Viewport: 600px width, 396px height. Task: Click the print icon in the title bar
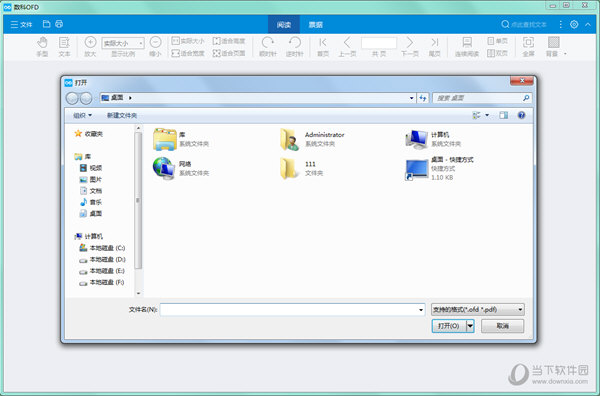click(59, 24)
